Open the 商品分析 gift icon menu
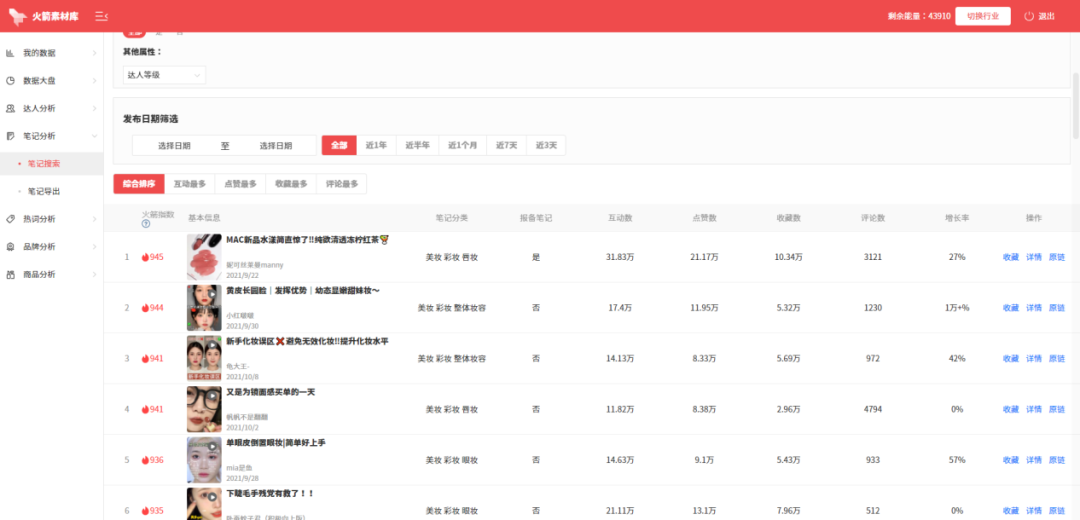The image size is (1080, 520). (10, 274)
